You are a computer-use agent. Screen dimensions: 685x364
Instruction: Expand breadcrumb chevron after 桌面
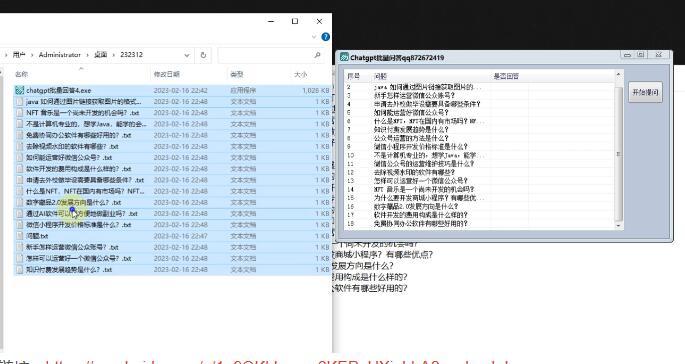[x=114, y=55]
